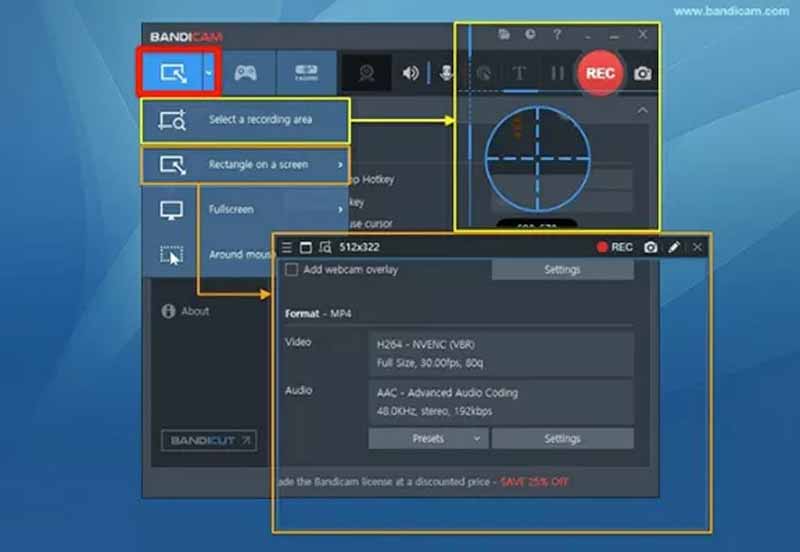
Task: Expand the Fullscreen submenu arrow
Action: 340,210
